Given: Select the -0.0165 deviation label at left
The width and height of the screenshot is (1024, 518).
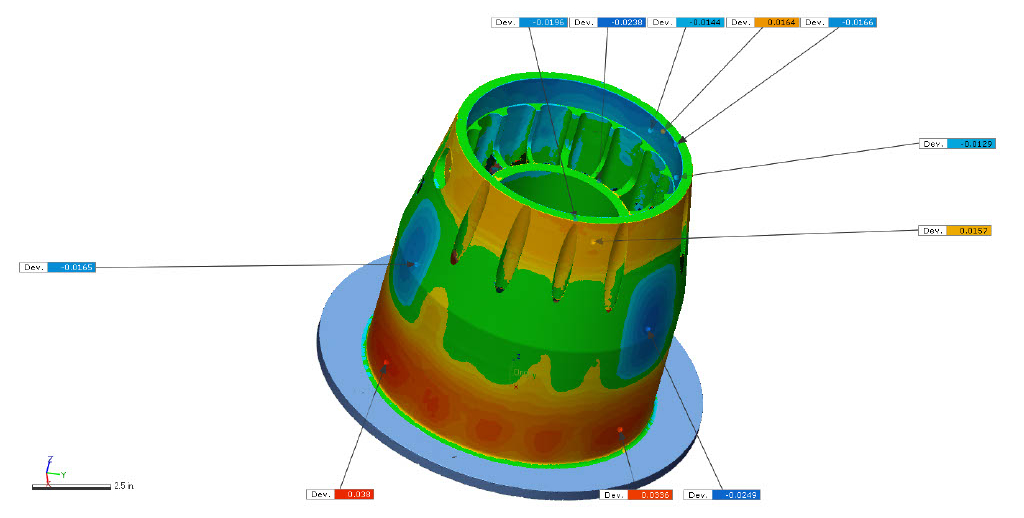Looking at the screenshot, I should click(57, 267).
